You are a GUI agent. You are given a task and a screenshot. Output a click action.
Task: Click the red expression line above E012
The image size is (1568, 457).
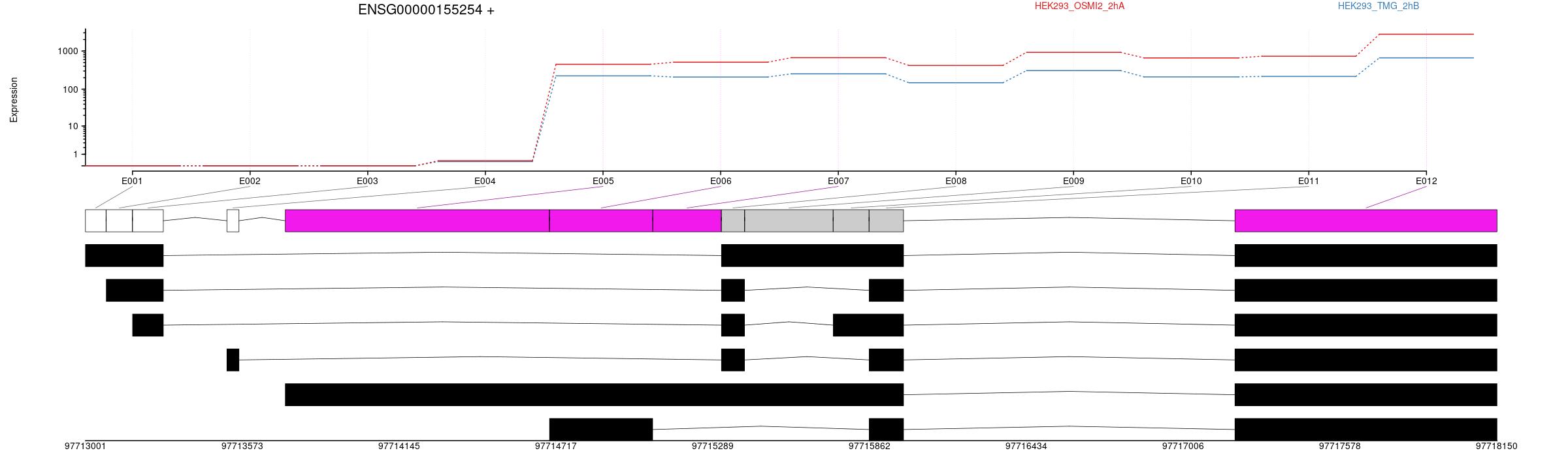click(x=1426, y=34)
